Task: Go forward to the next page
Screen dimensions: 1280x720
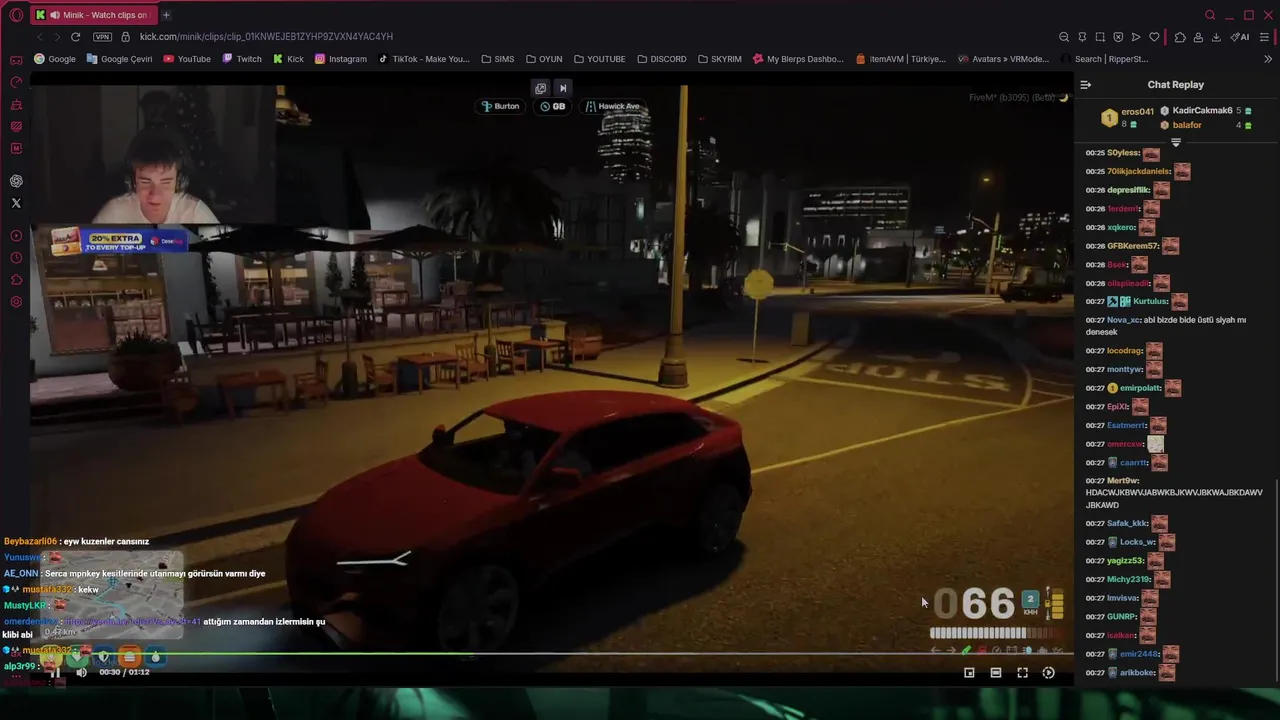Action: point(56,37)
